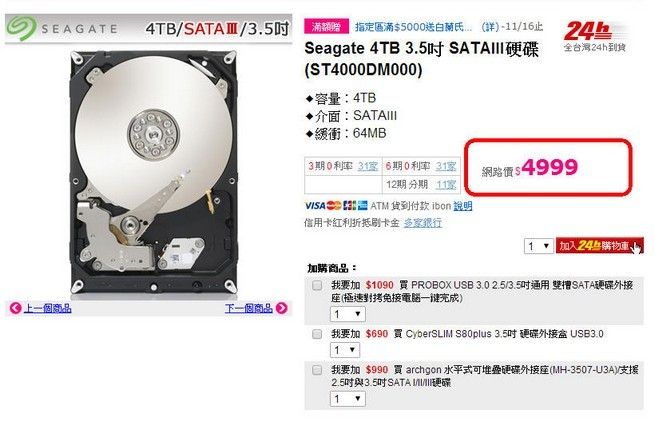
Task: Add product to 24h shopping cart
Action: click(599, 246)
